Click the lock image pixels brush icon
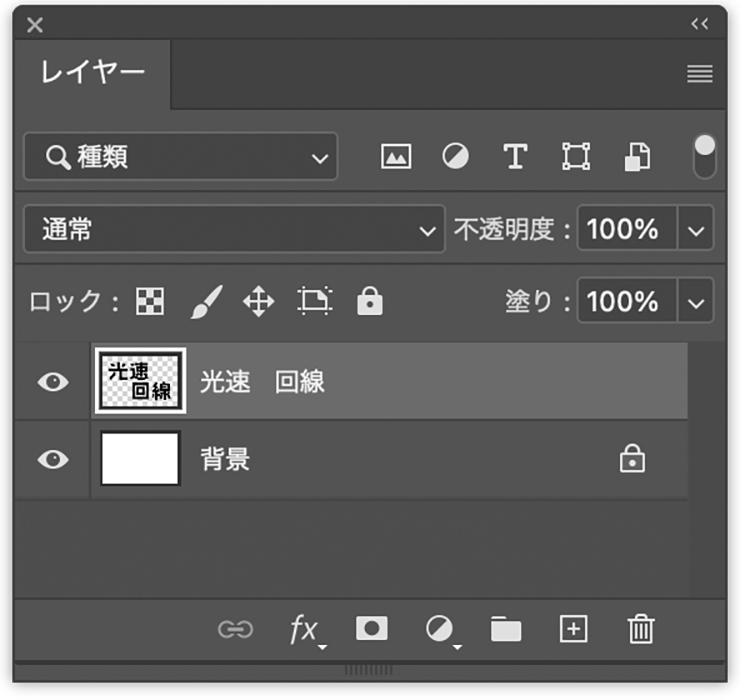740x700 pixels. coord(205,301)
